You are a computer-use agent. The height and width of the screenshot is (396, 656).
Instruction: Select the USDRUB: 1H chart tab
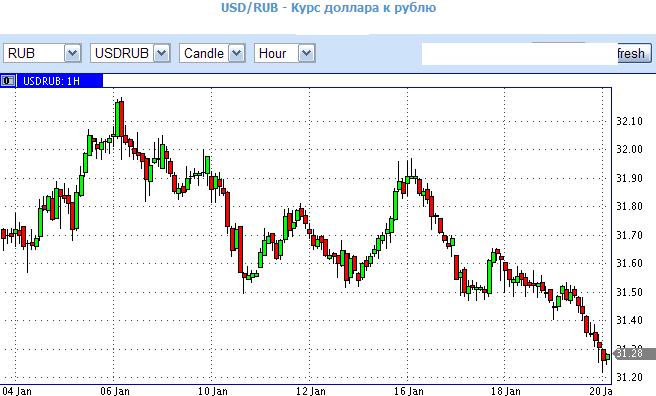click(x=51, y=81)
